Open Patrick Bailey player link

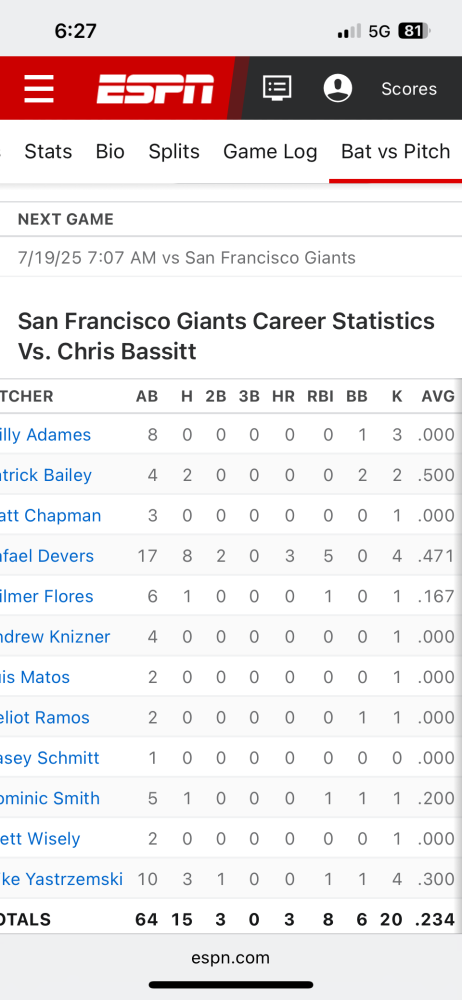[x=46, y=475]
